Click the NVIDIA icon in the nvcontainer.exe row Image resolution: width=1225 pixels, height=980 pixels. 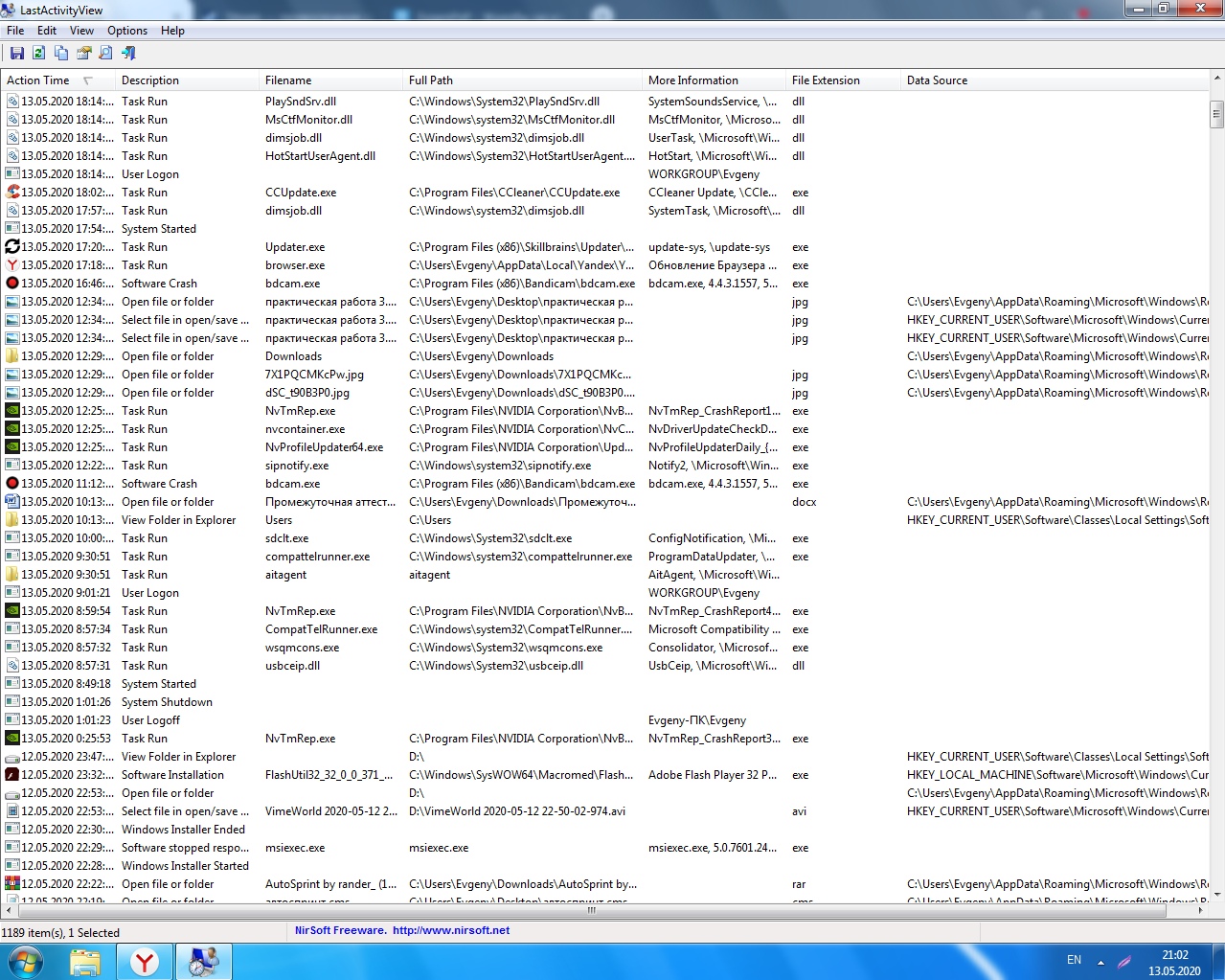(x=12, y=429)
